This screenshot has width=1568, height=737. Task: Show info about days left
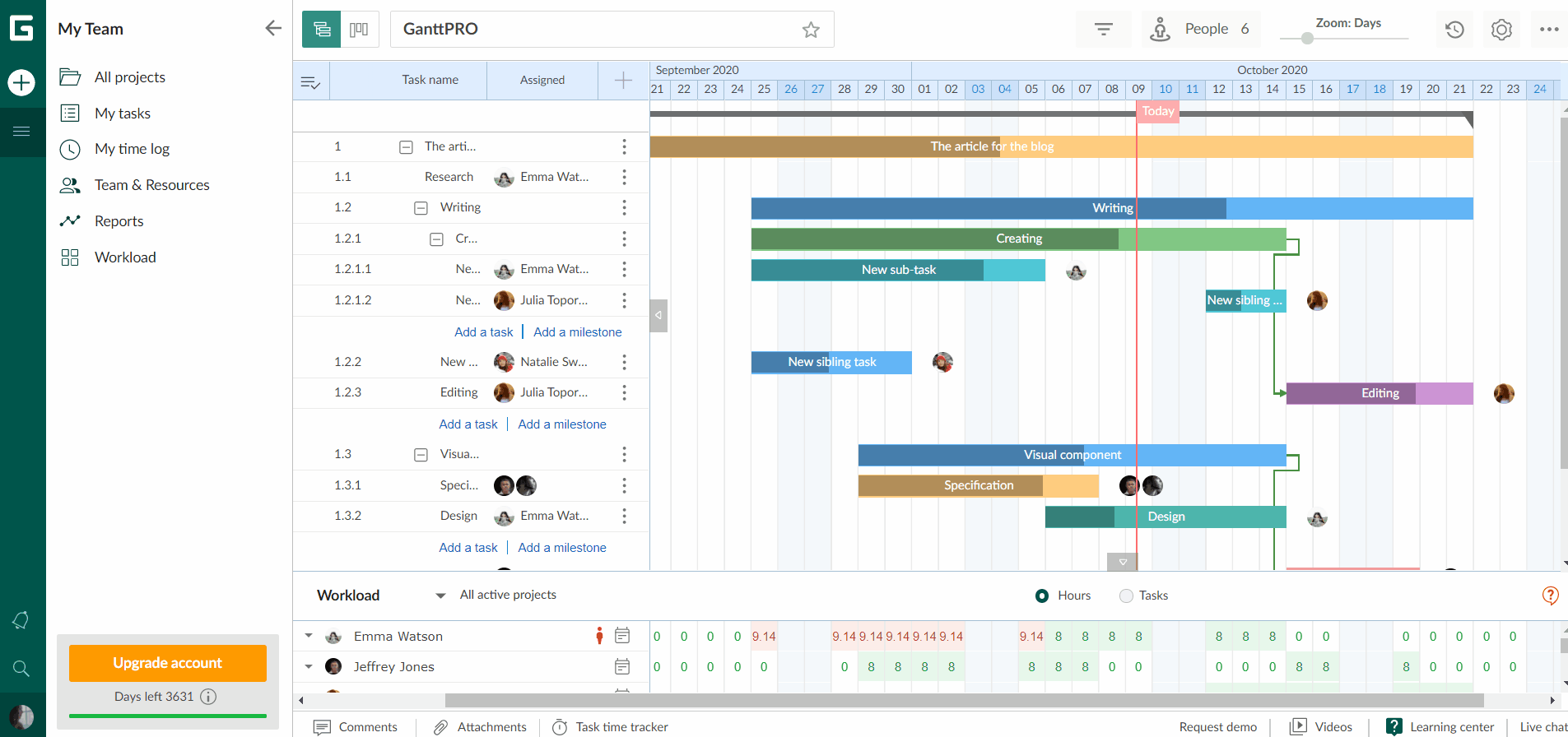[209, 697]
